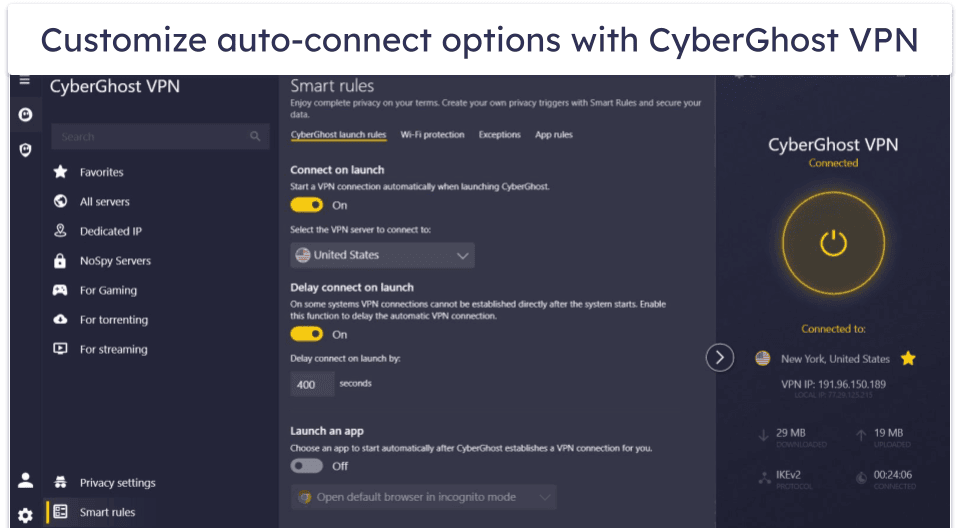The width and height of the screenshot is (960, 528).
Task: Click the delay seconds input field
Action: point(312,384)
